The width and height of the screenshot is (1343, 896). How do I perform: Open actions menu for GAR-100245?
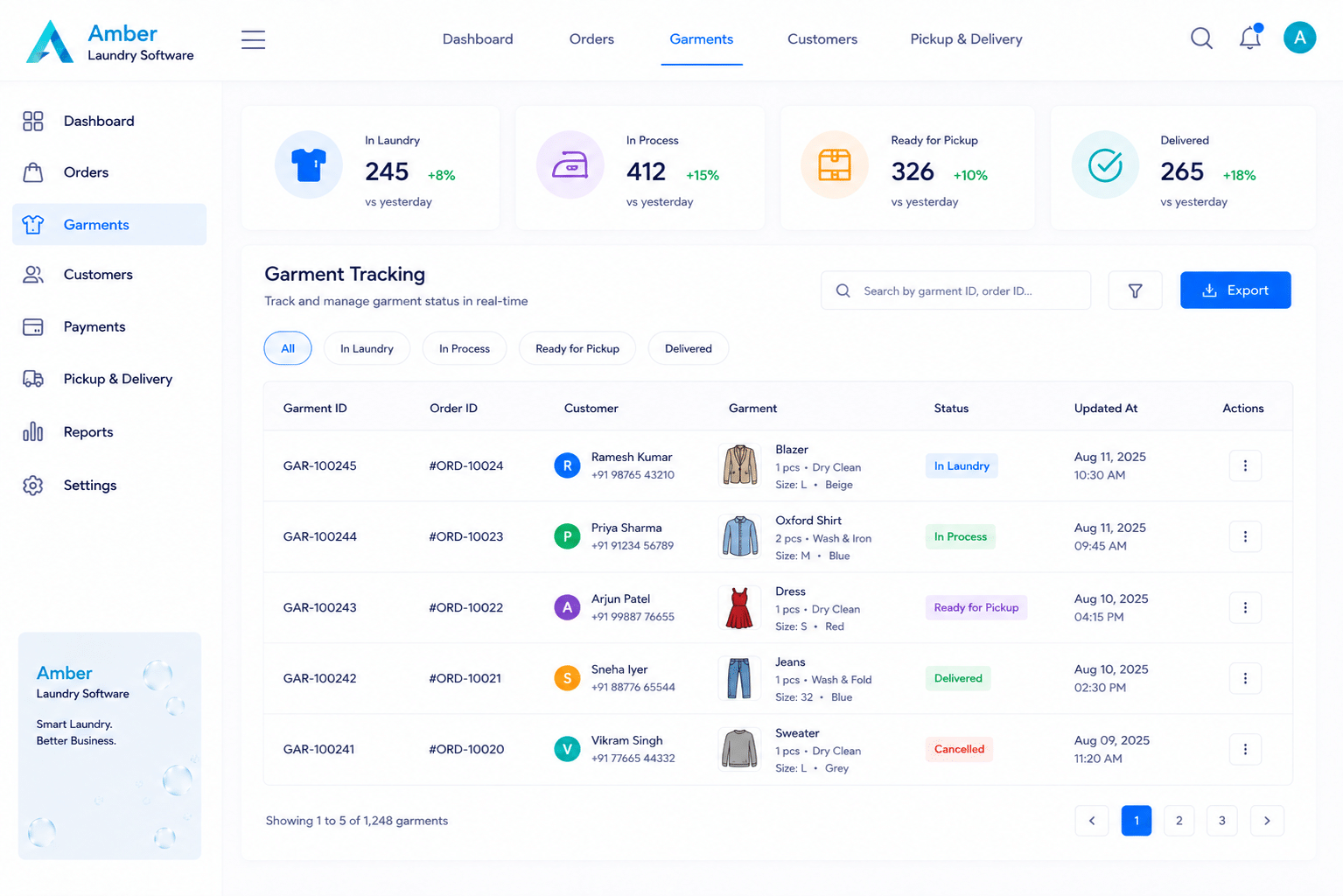click(1245, 465)
